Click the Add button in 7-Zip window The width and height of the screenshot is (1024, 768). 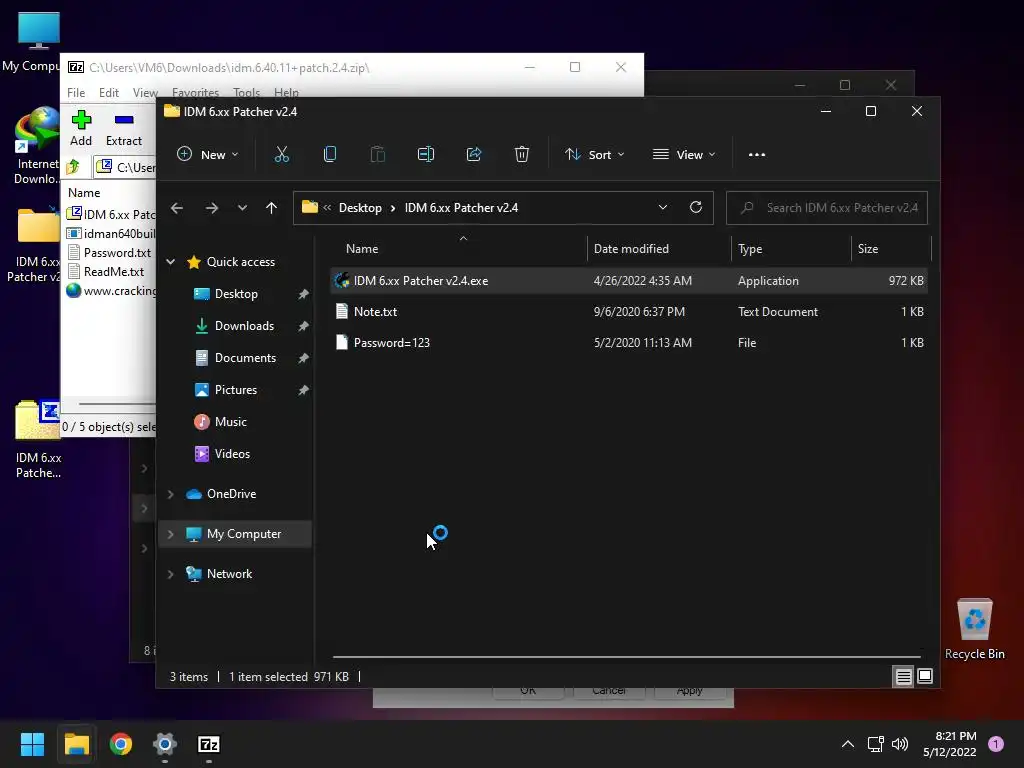click(x=81, y=129)
